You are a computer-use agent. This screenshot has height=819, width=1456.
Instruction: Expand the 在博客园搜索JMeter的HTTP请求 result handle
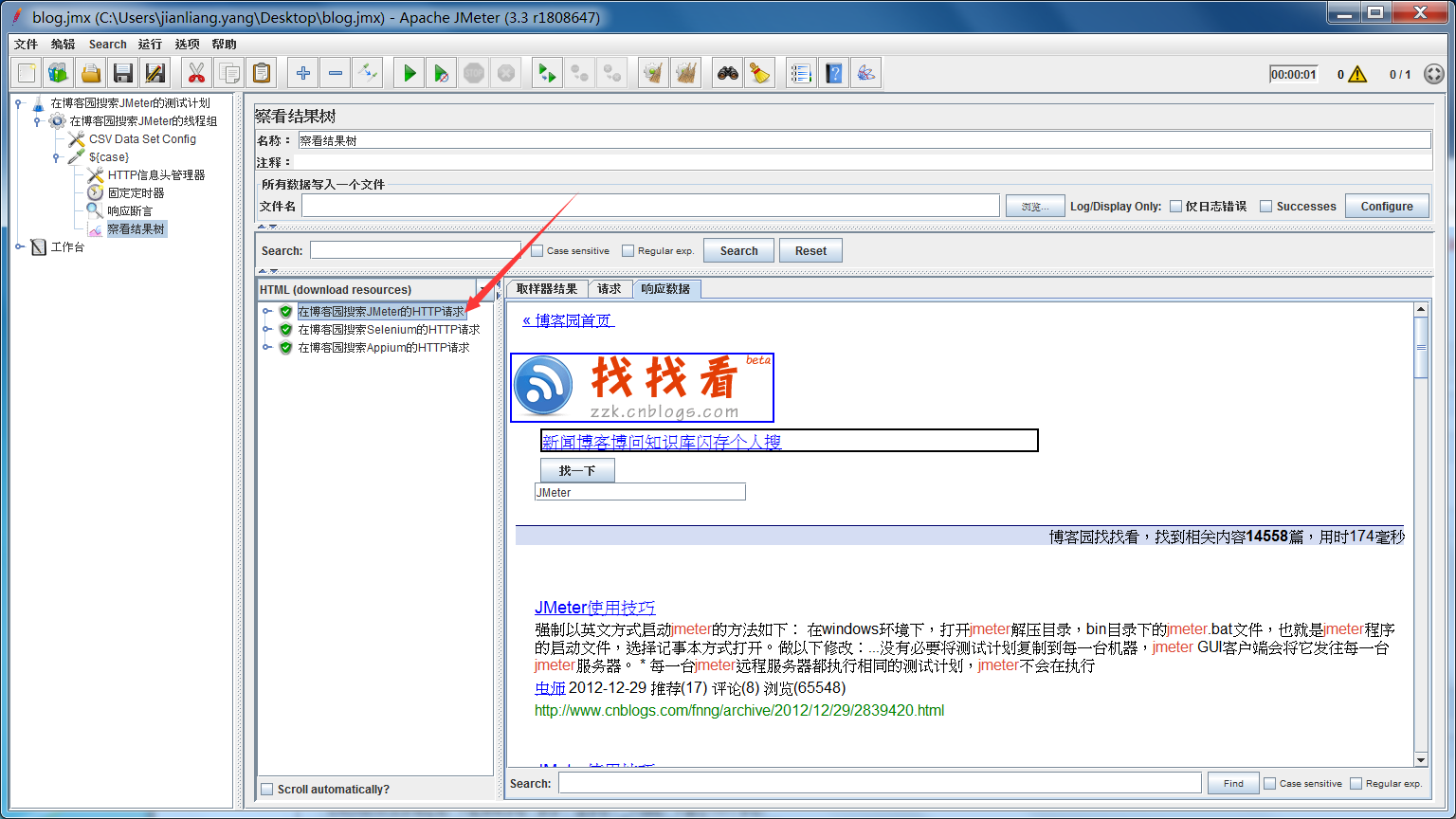267,311
